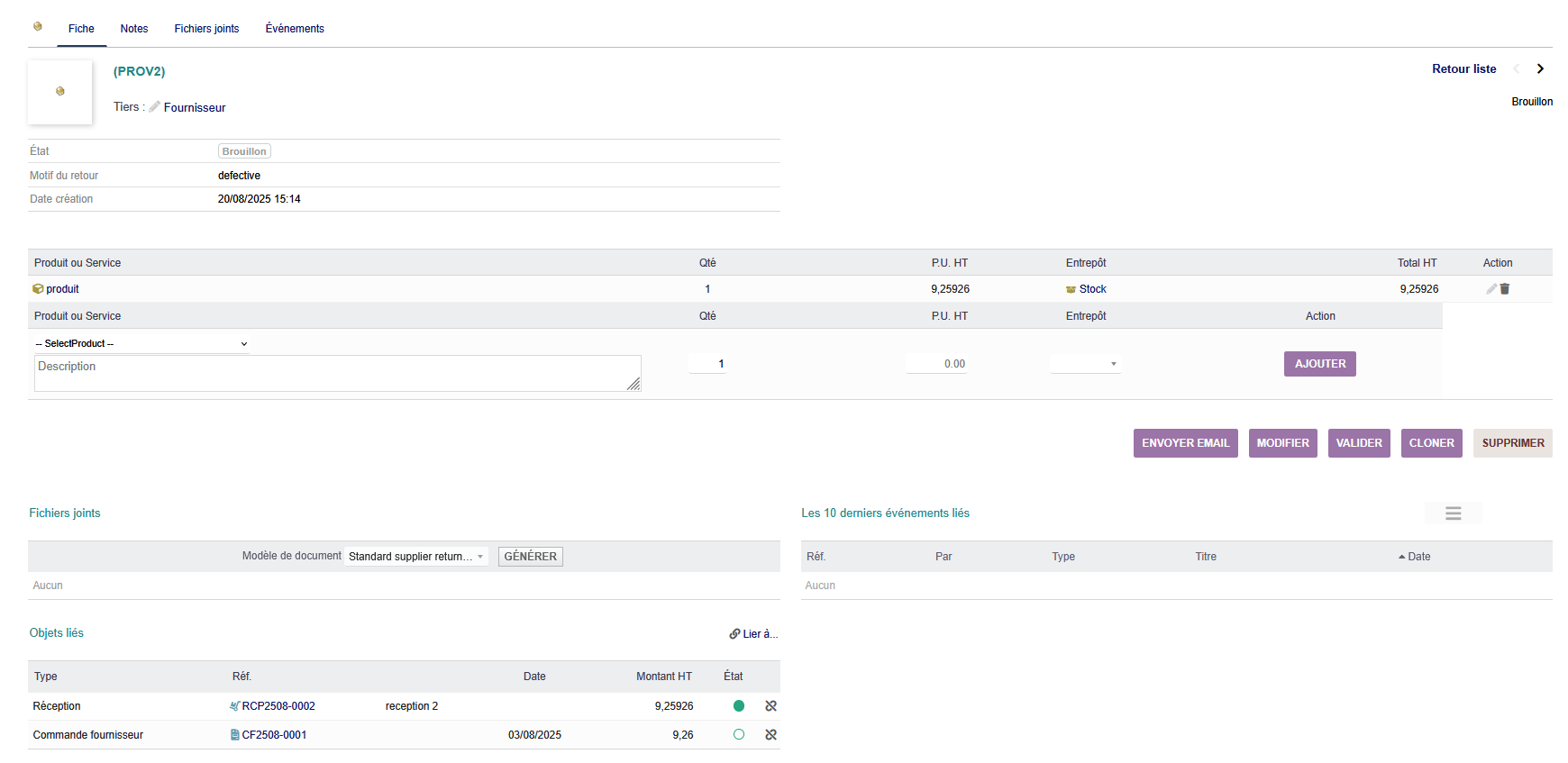Image resolution: width=1568 pixels, height=763 pixels.
Task: Open the Fichiers joints tab
Action: coord(206,29)
